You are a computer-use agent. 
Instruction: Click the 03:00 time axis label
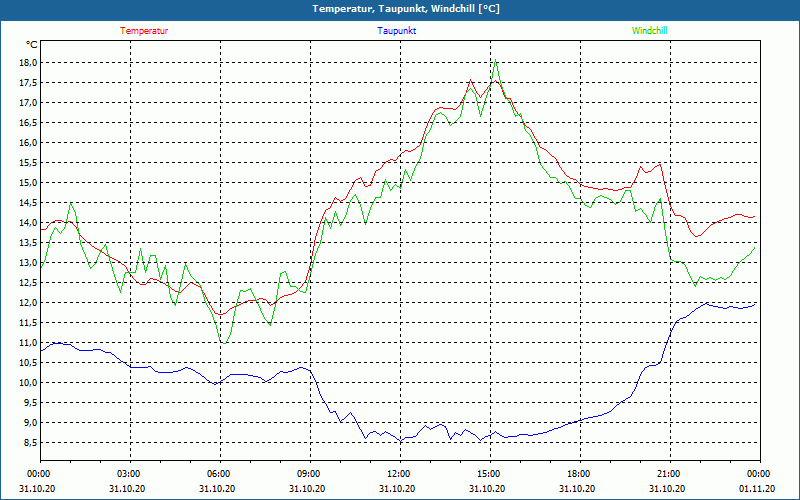pos(130,474)
